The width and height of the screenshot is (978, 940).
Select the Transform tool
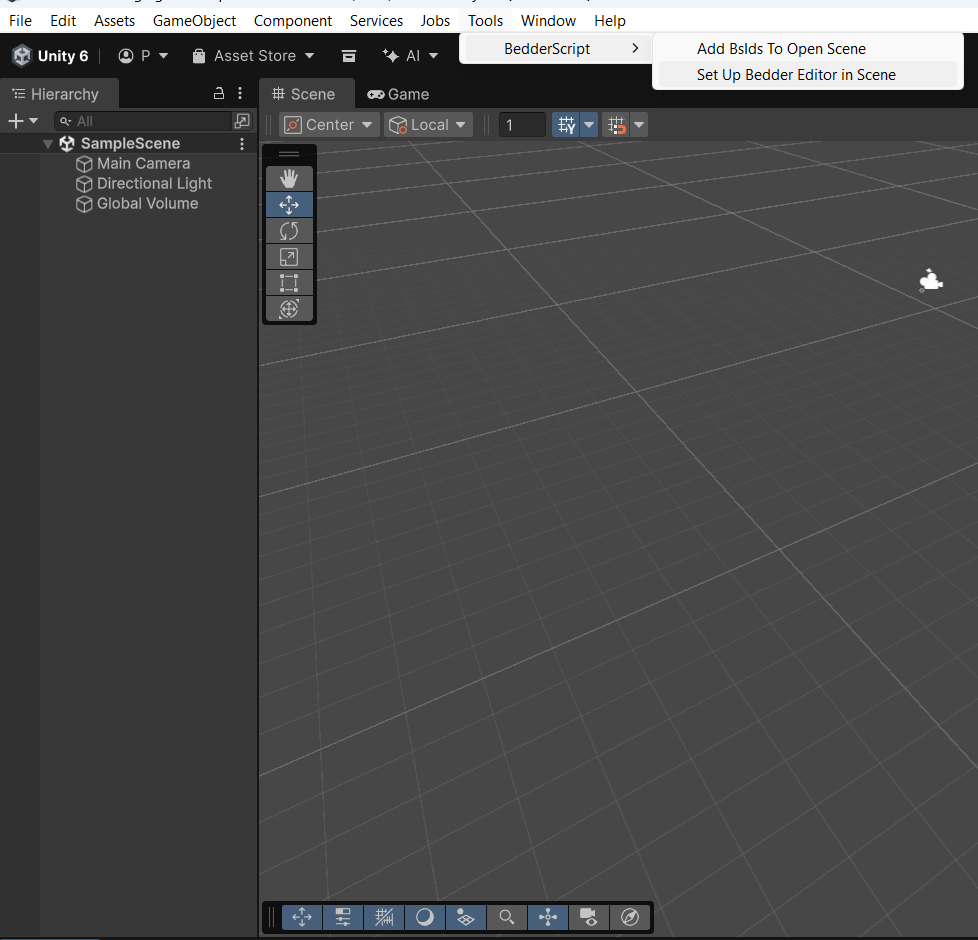289,309
